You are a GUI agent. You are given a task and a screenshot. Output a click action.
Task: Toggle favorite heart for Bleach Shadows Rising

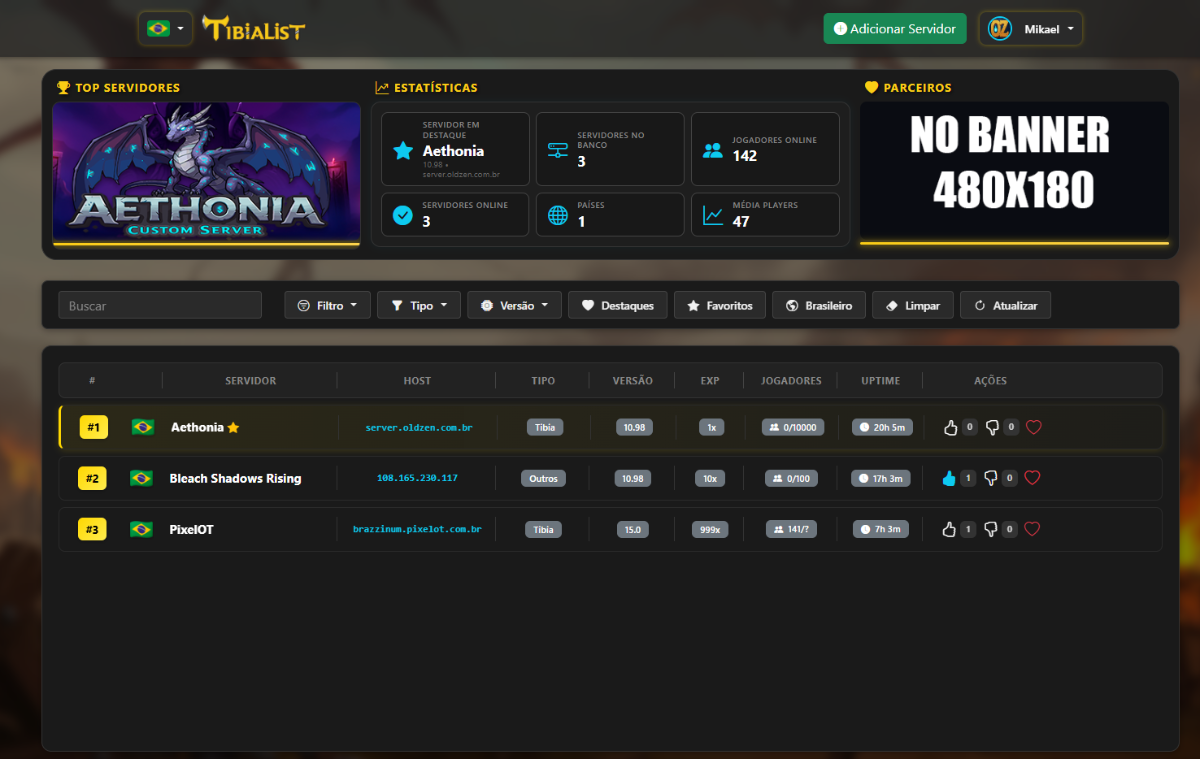click(1032, 479)
